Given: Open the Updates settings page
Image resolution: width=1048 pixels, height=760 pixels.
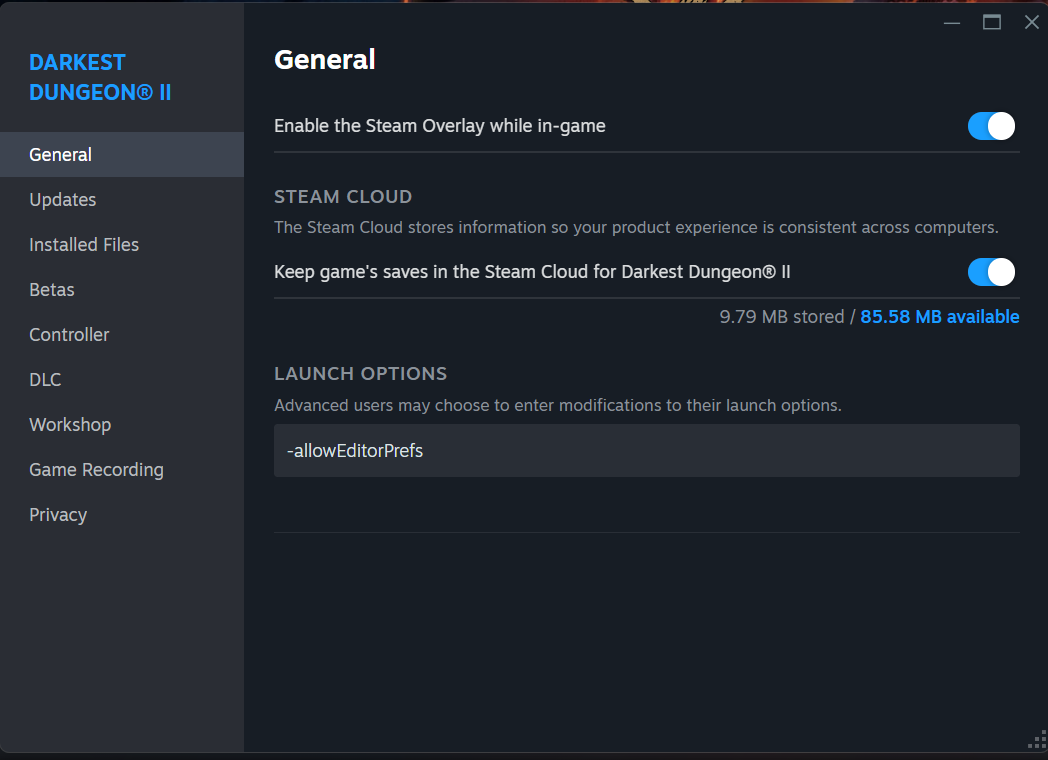Looking at the screenshot, I should pos(63,200).
